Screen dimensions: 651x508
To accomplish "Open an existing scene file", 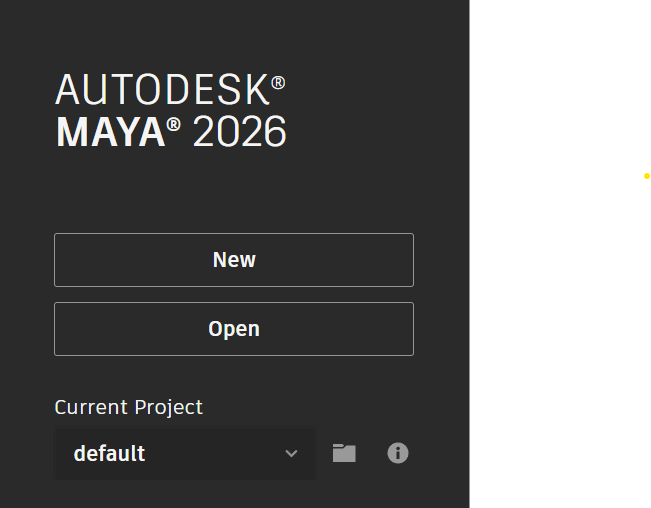I will point(234,329).
